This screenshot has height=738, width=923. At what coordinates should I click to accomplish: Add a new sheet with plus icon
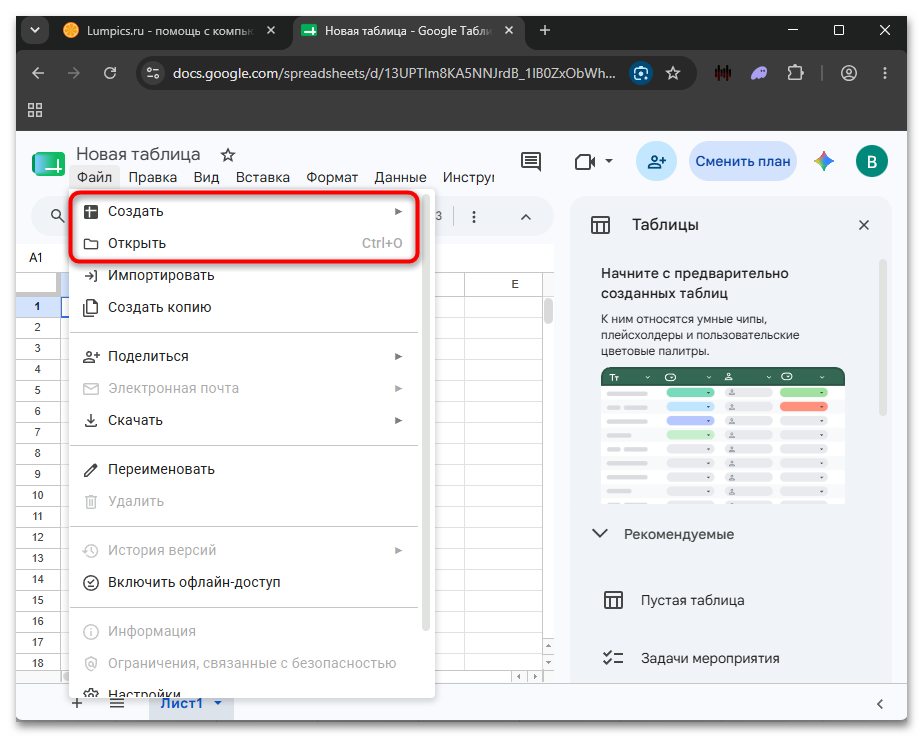(77, 703)
